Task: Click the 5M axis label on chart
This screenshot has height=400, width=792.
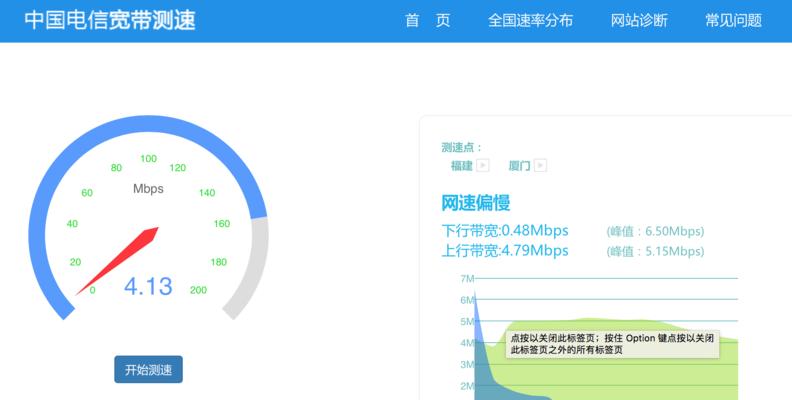Action: point(467,321)
